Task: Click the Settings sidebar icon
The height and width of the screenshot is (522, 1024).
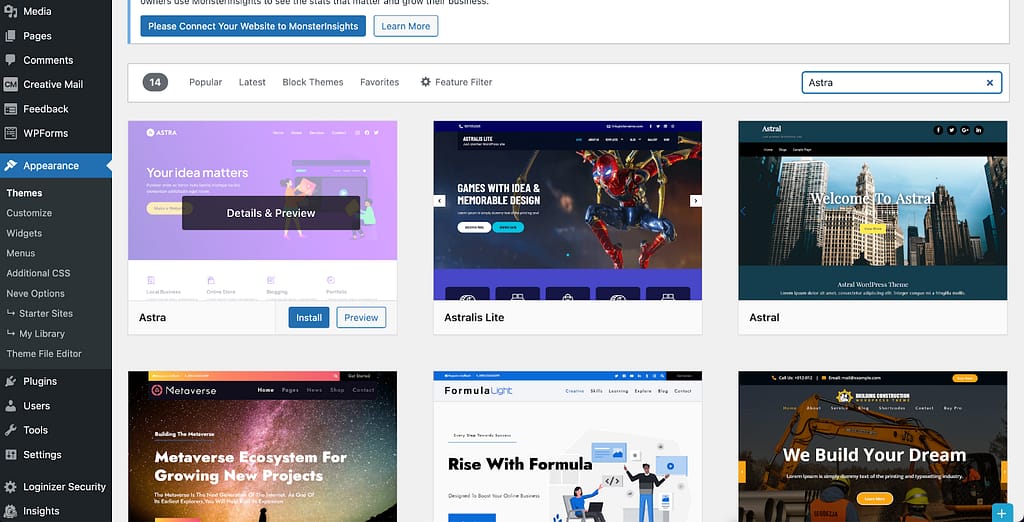Action: pyautogui.click(x=10, y=455)
